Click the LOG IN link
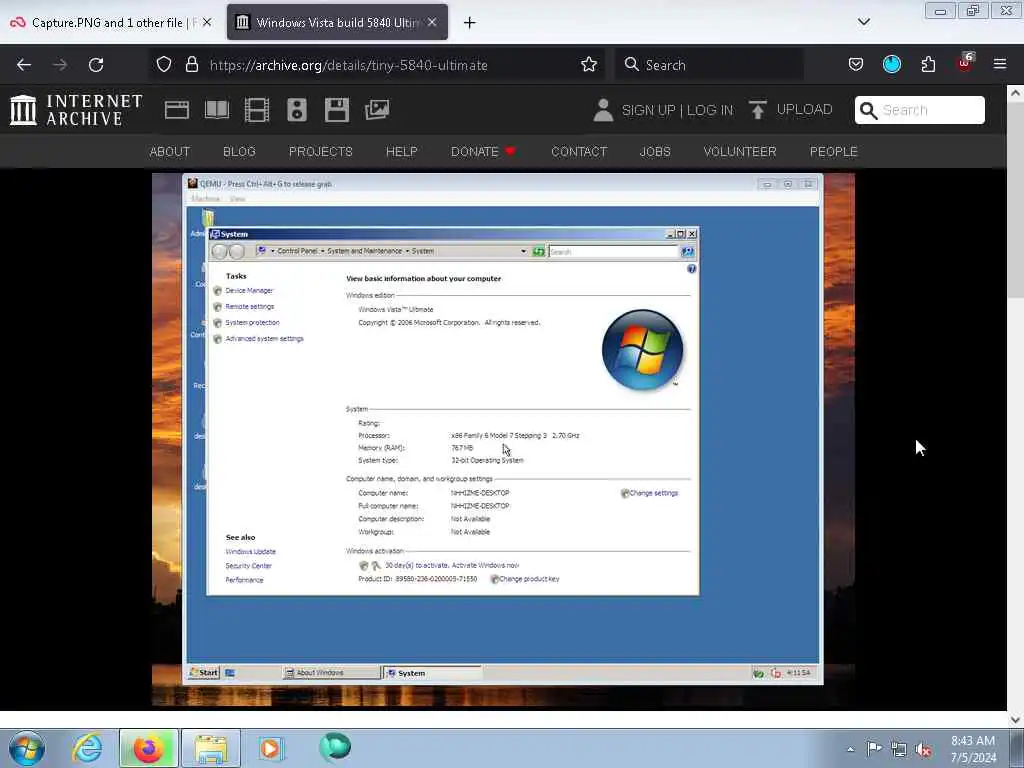 click(710, 110)
